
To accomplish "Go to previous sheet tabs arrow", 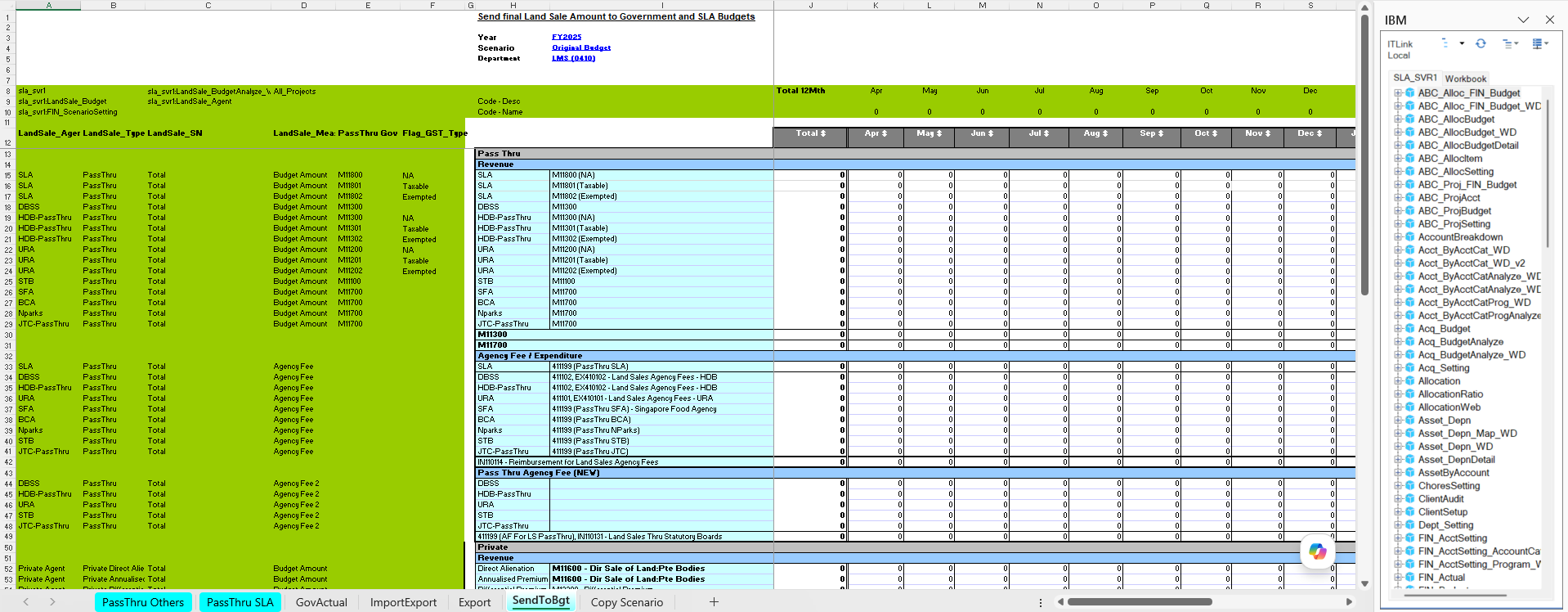I will [26, 602].
